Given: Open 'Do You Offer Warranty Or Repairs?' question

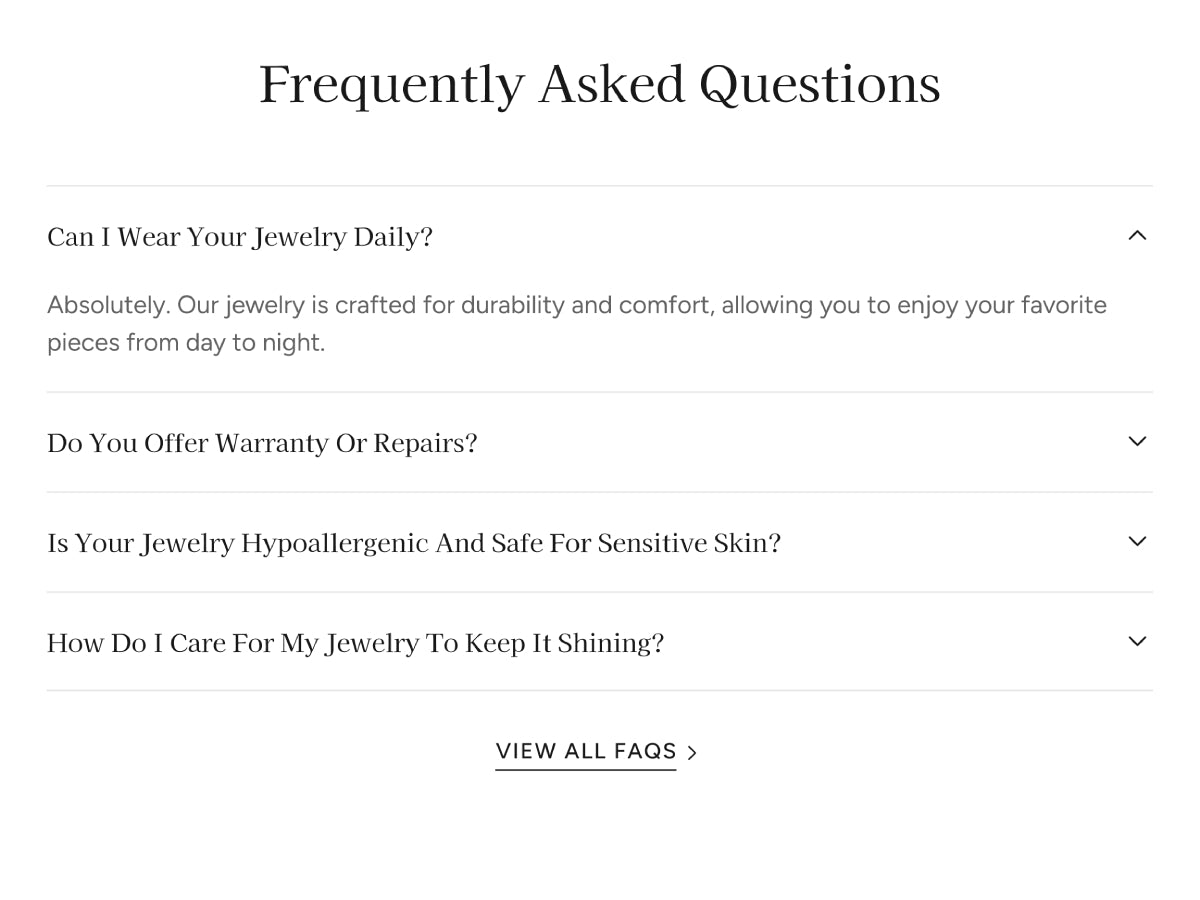Looking at the screenshot, I should [x=262, y=443].
